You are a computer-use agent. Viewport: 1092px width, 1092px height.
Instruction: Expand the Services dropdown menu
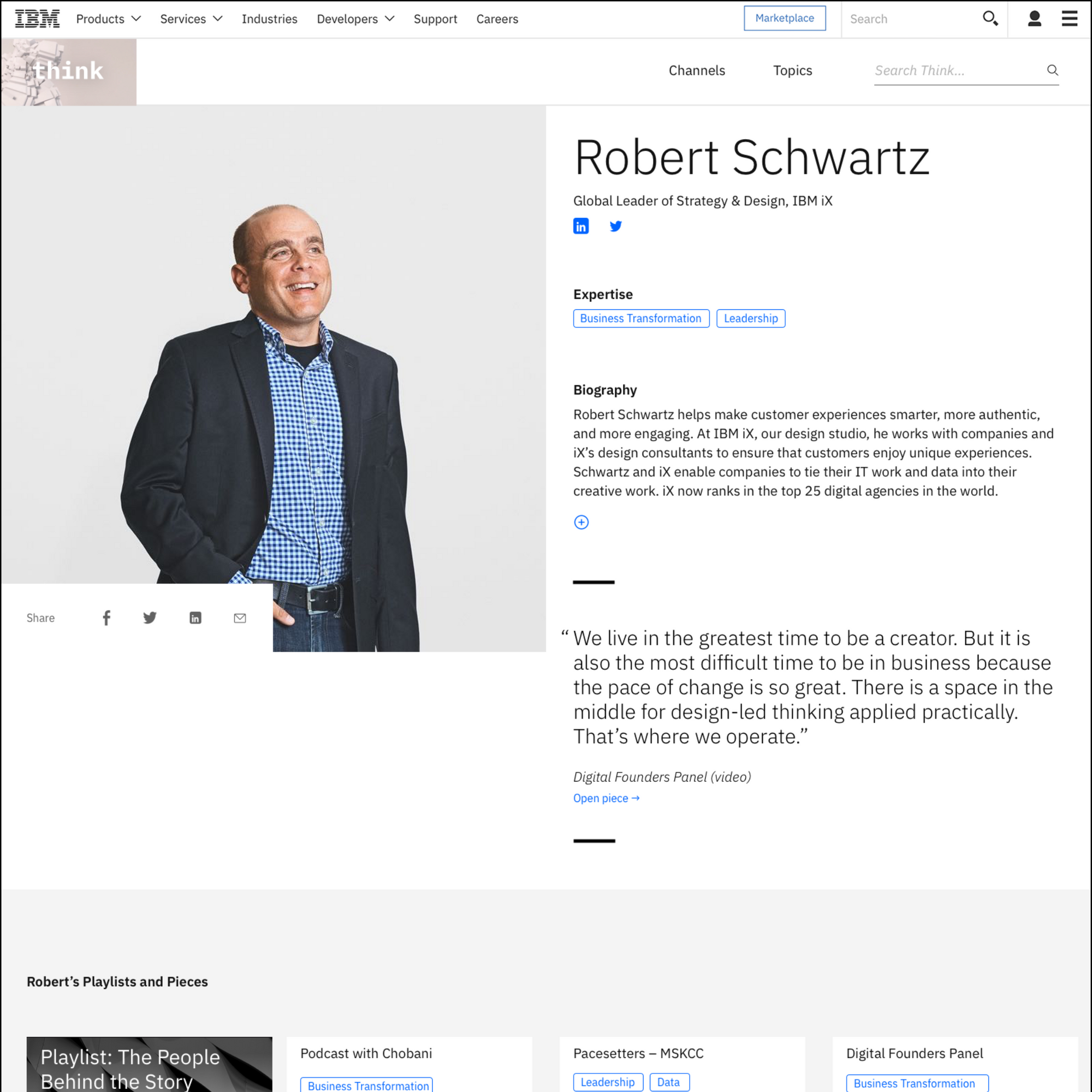[x=191, y=19]
